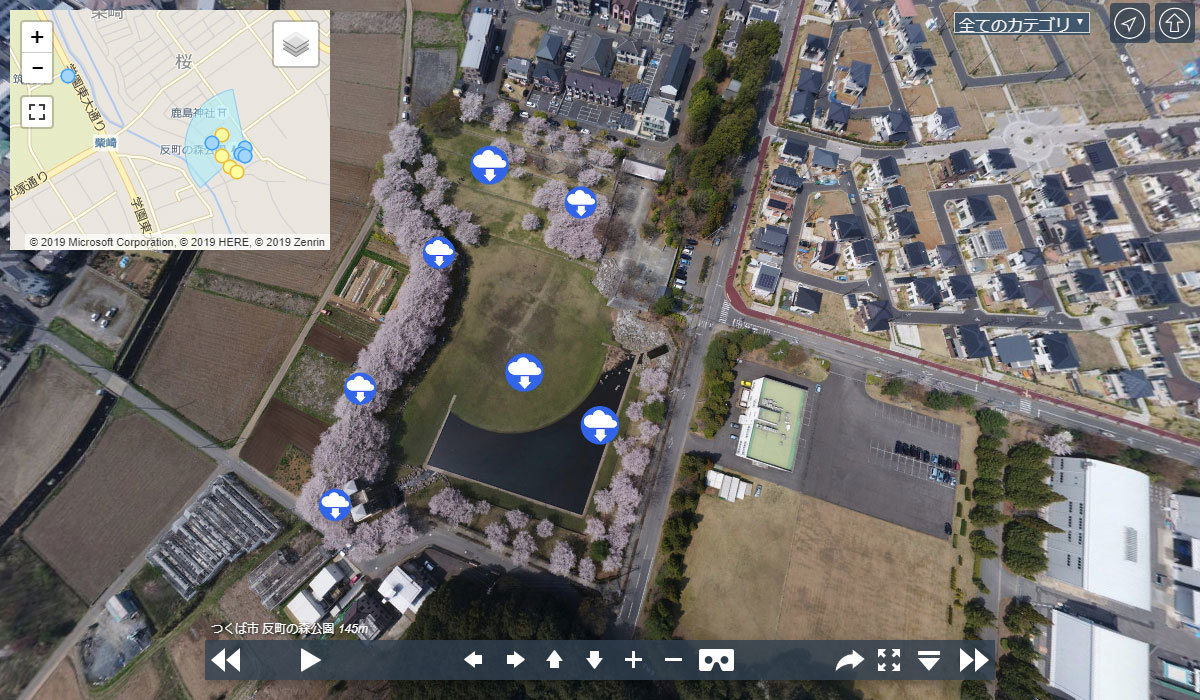Screen dimensions: 1200x700
Task: Expand the minimap to fullscreen
Action: [37, 112]
